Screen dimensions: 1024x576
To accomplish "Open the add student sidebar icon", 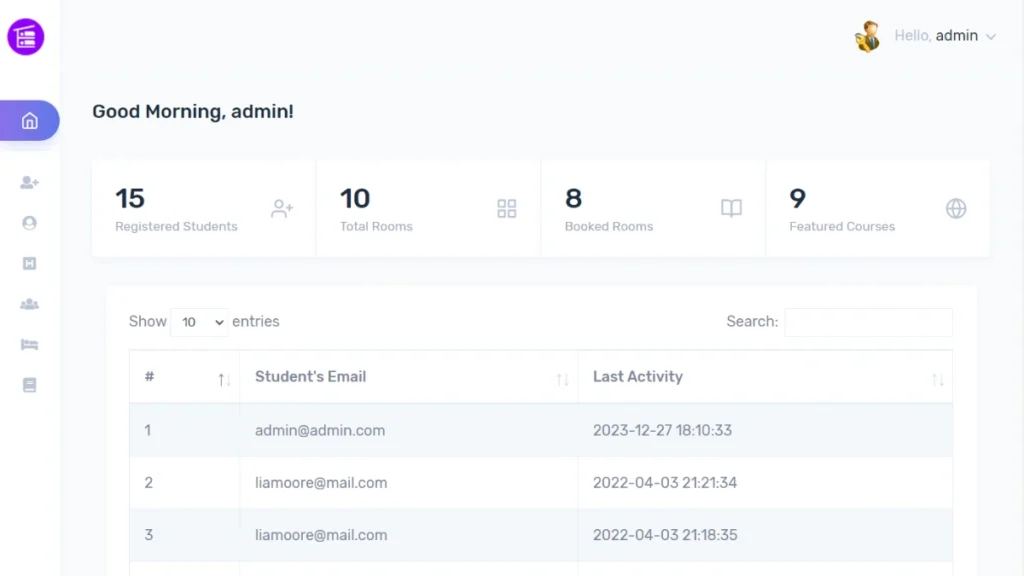I will 29,182.
